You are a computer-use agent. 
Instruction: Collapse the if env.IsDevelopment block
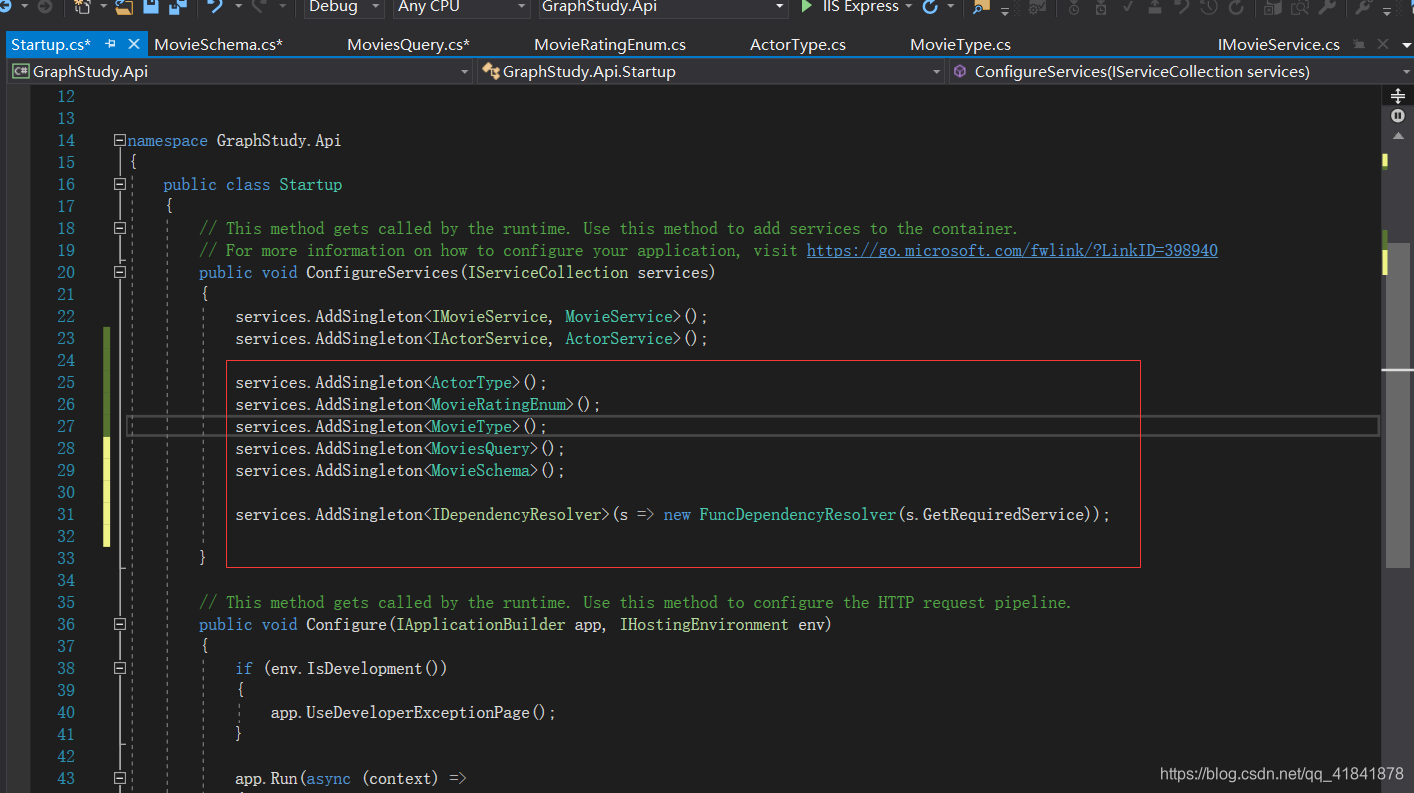click(x=120, y=669)
